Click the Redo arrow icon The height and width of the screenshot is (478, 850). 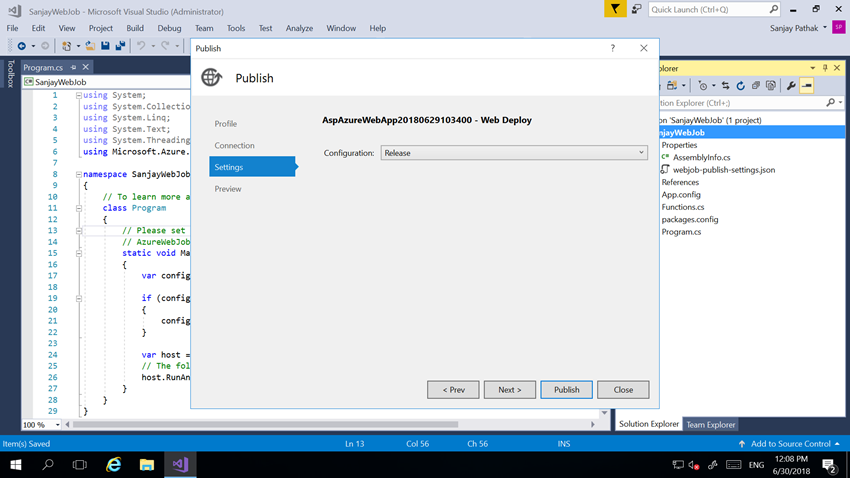165,46
